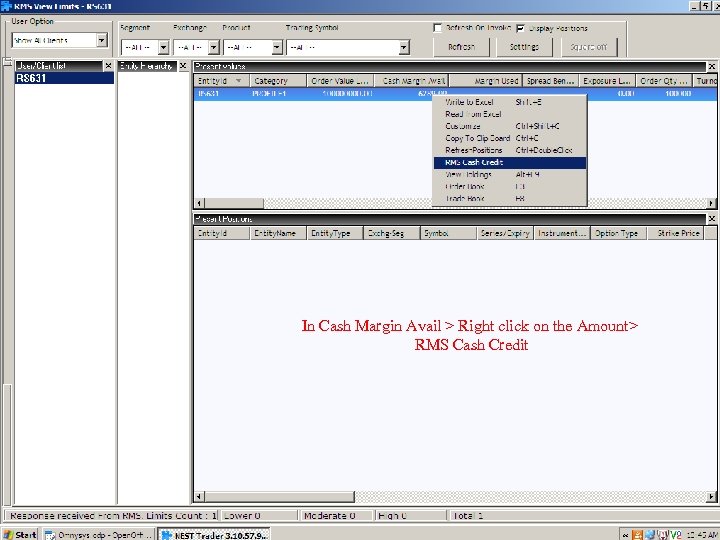Click the Moderate 0 status bar entry
The width and height of the screenshot is (720, 540).
click(x=336, y=516)
